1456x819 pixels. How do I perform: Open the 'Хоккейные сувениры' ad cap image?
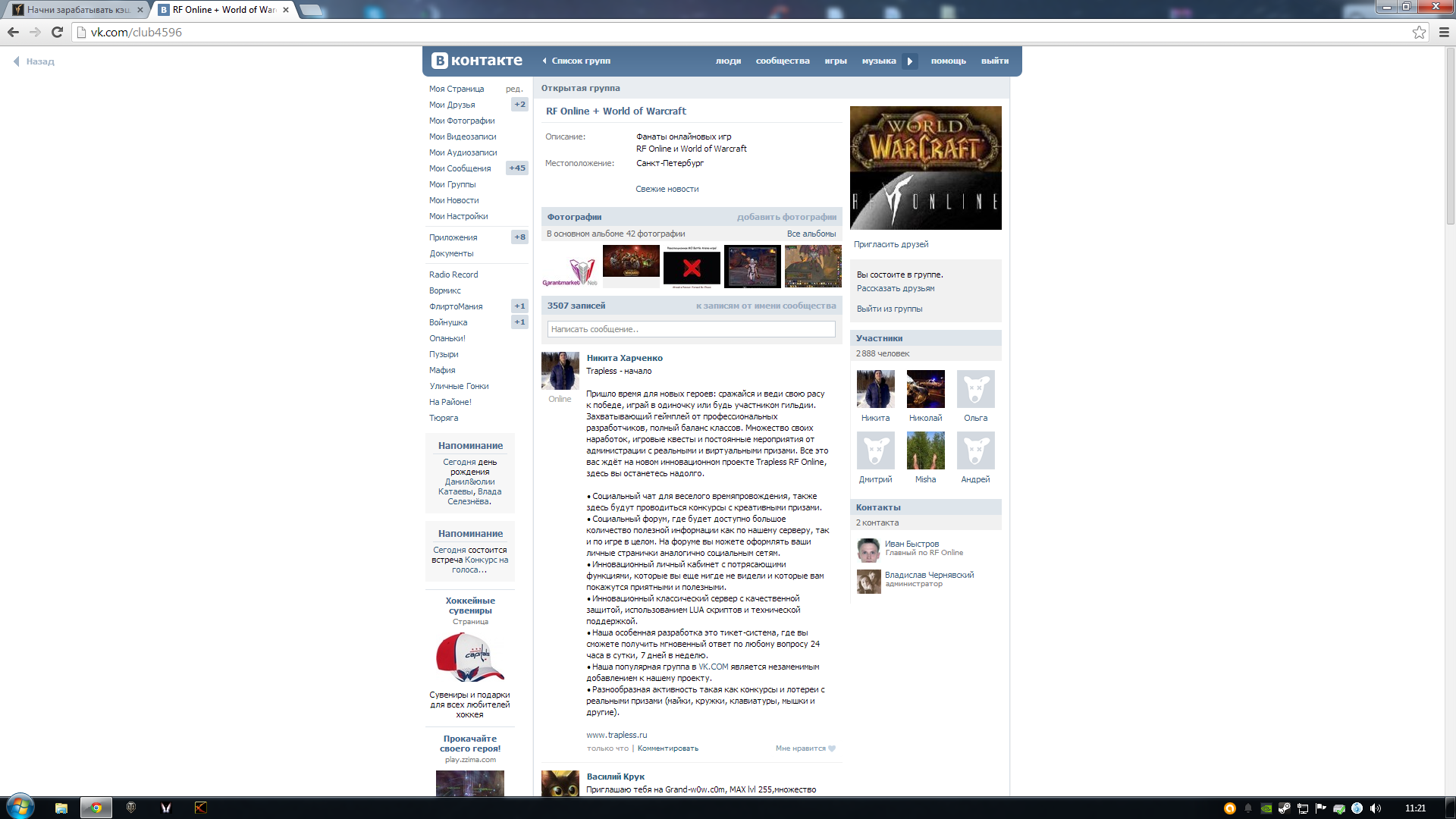(470, 657)
